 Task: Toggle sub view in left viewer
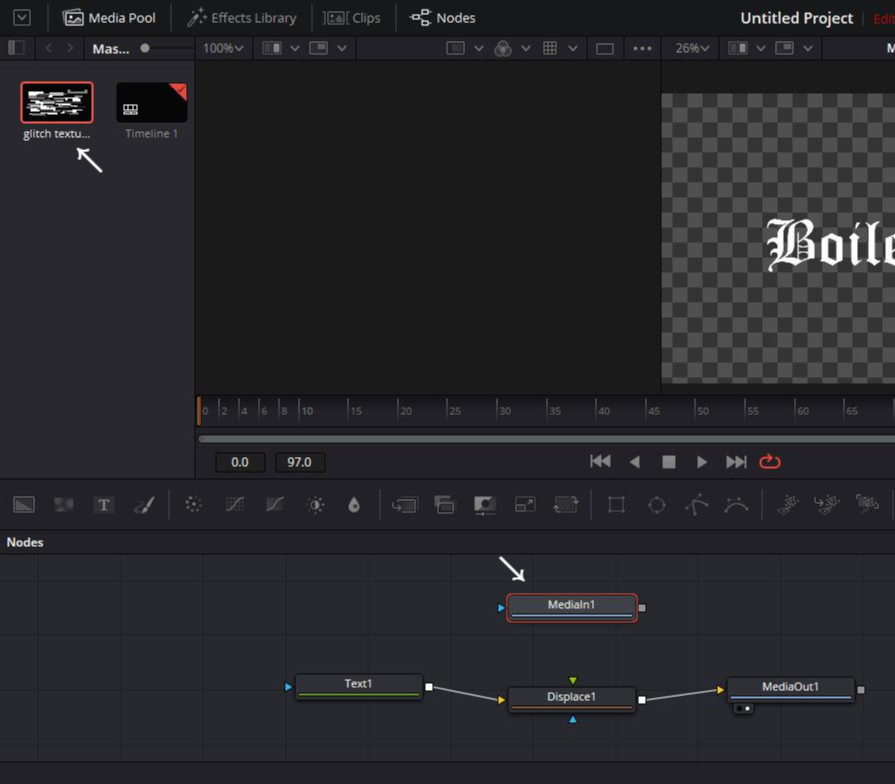319,49
